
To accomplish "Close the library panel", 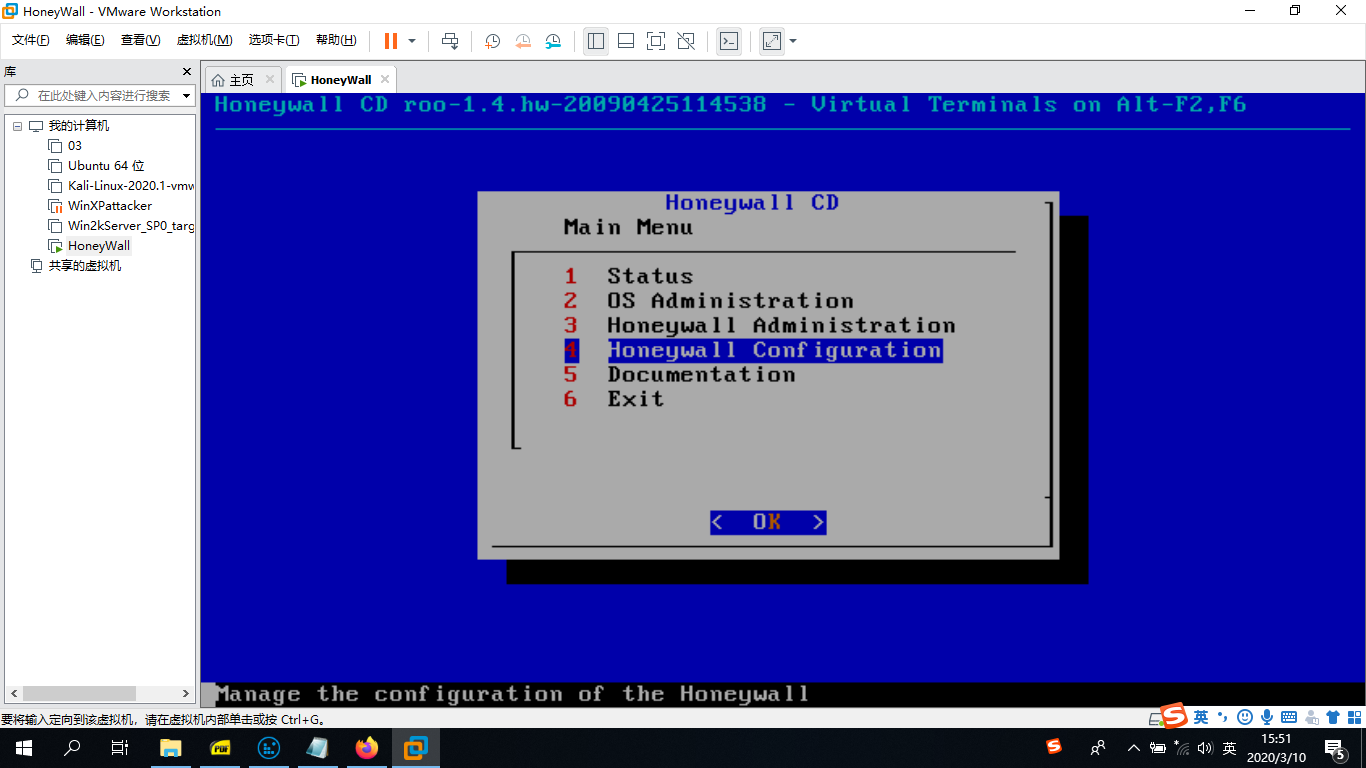I will pos(186,71).
